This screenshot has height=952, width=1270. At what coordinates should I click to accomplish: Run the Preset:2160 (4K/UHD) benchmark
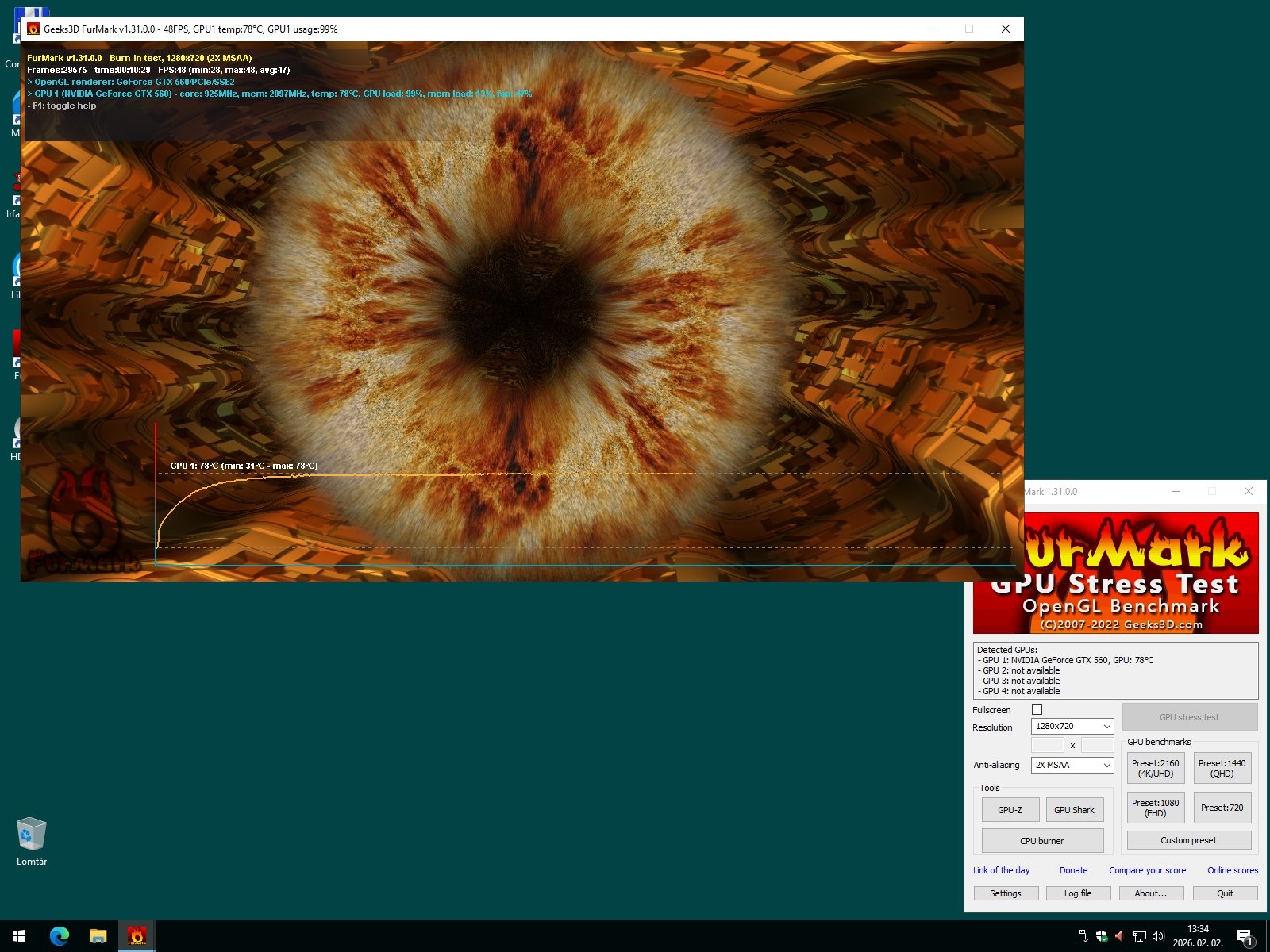1156,768
